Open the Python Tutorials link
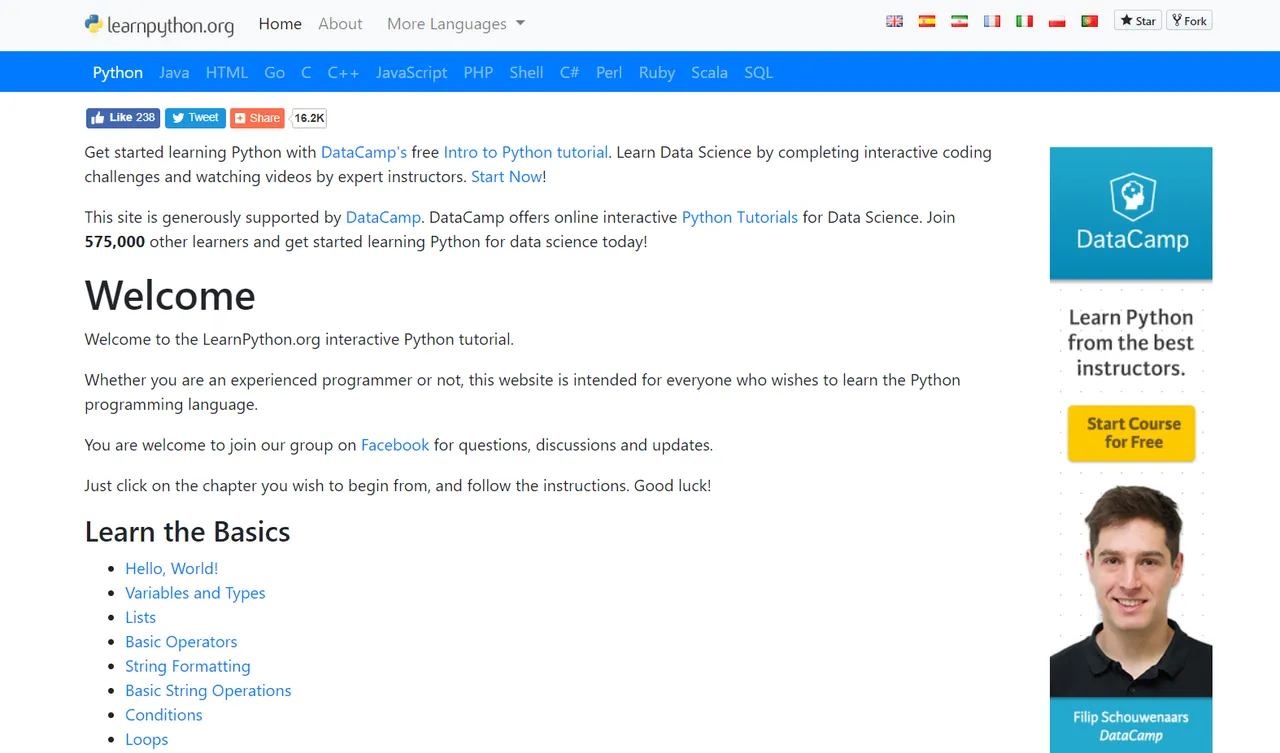Viewport: 1280px width, 753px height. point(740,217)
